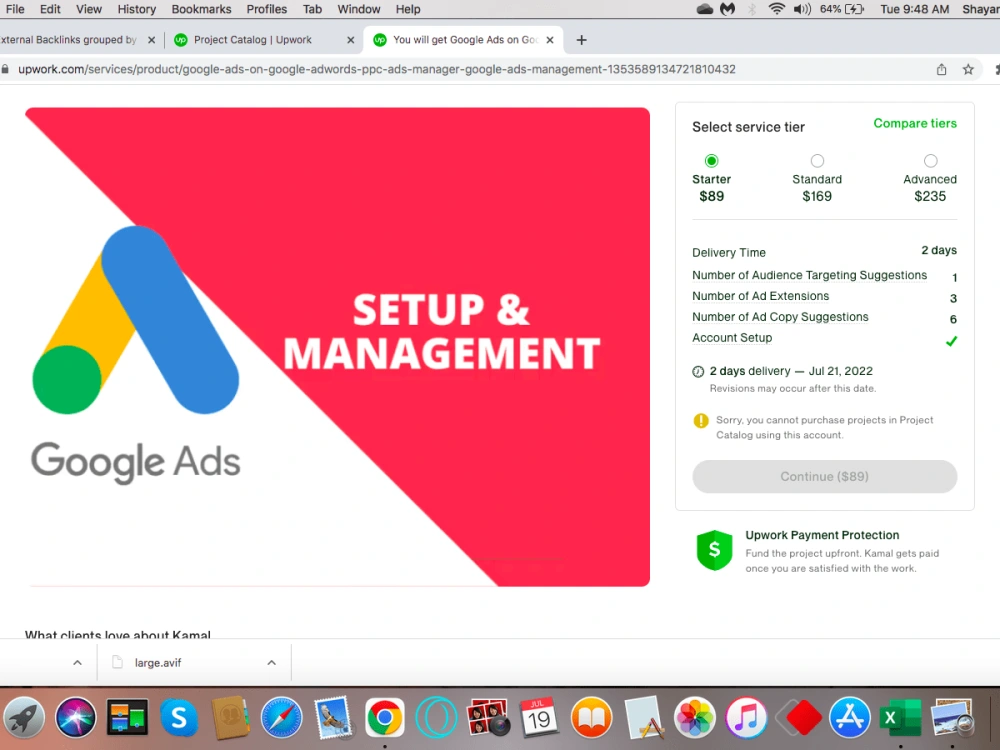This screenshot has width=1000, height=750.
Task: Select the Standard $169 tier
Action: (817, 161)
